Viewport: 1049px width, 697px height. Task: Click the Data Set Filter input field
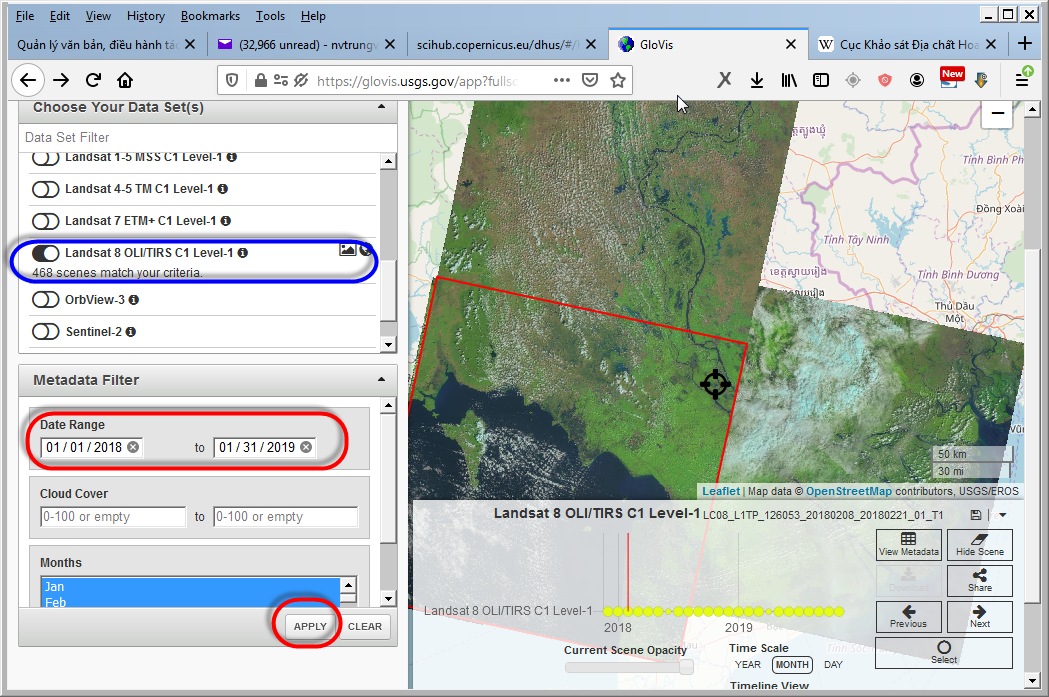pos(207,138)
